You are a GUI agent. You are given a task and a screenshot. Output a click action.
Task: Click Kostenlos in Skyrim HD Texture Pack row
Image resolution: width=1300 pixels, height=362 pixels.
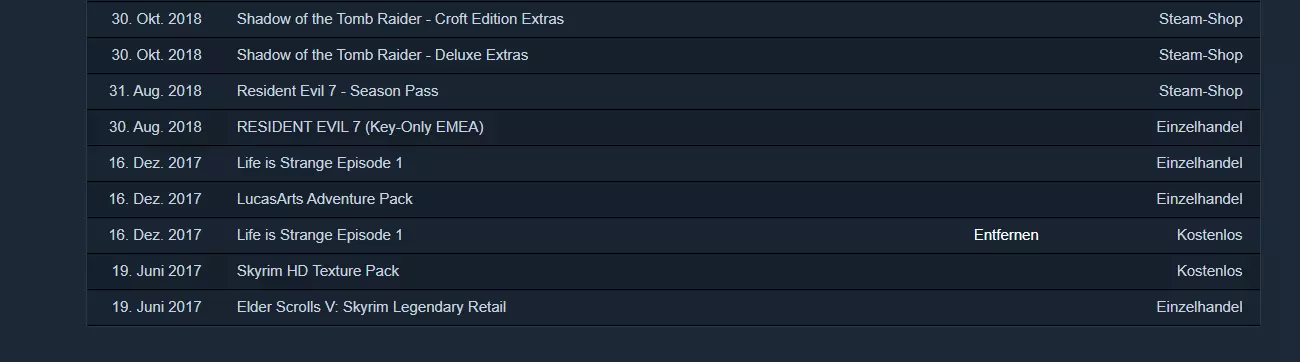[1209, 271]
